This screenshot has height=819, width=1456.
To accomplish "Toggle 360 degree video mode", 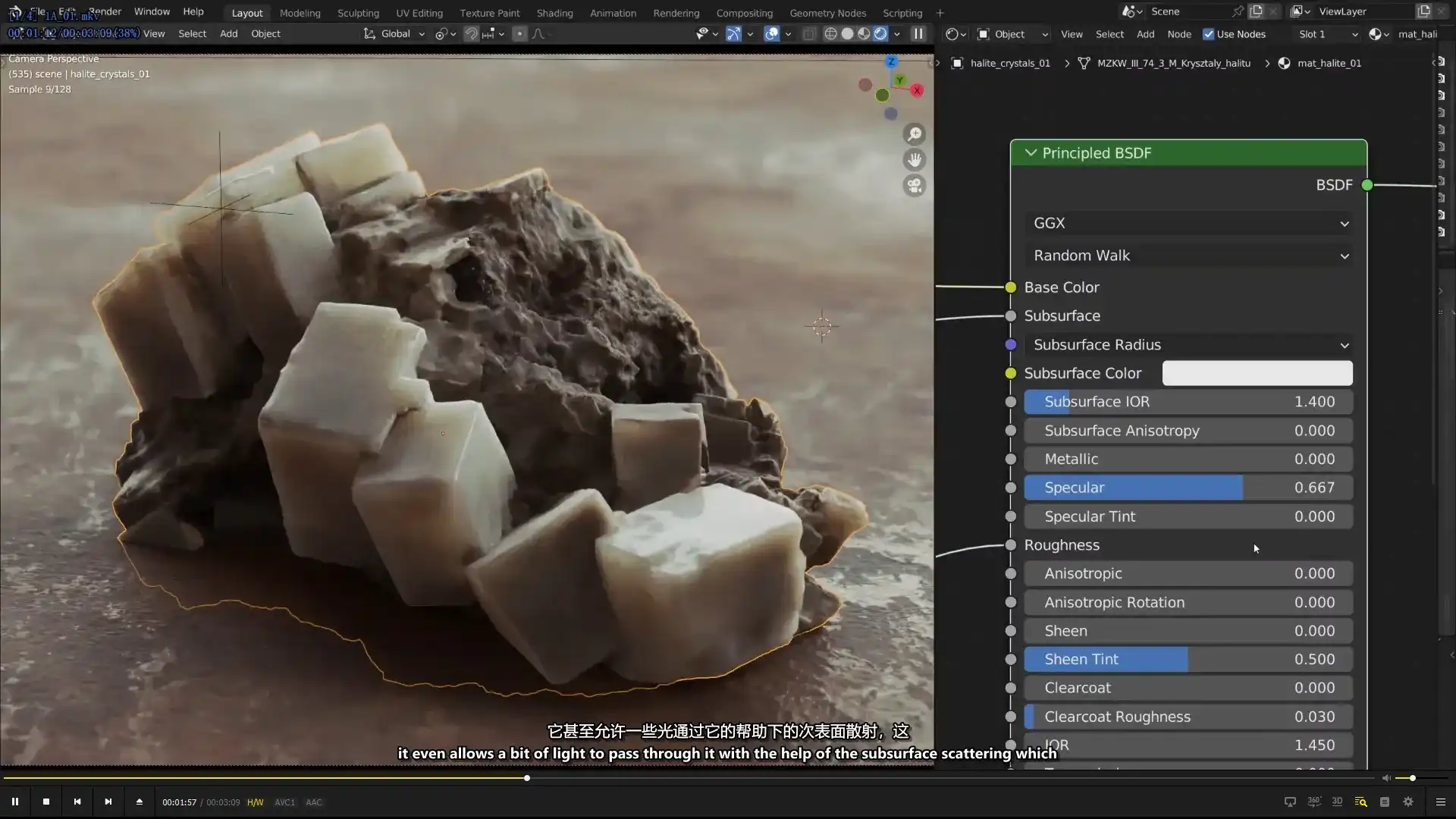I will [1314, 802].
